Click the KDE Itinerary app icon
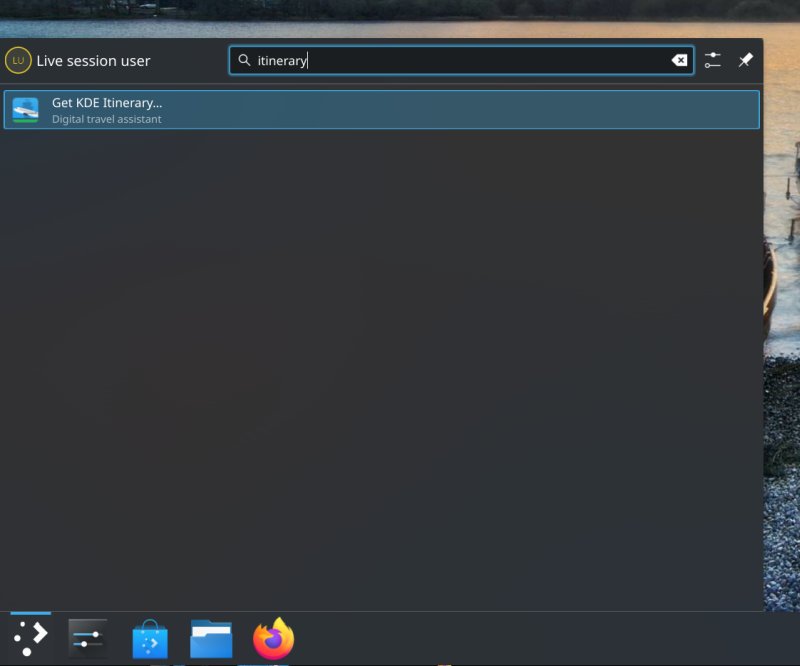This screenshot has width=800, height=666. [25, 109]
